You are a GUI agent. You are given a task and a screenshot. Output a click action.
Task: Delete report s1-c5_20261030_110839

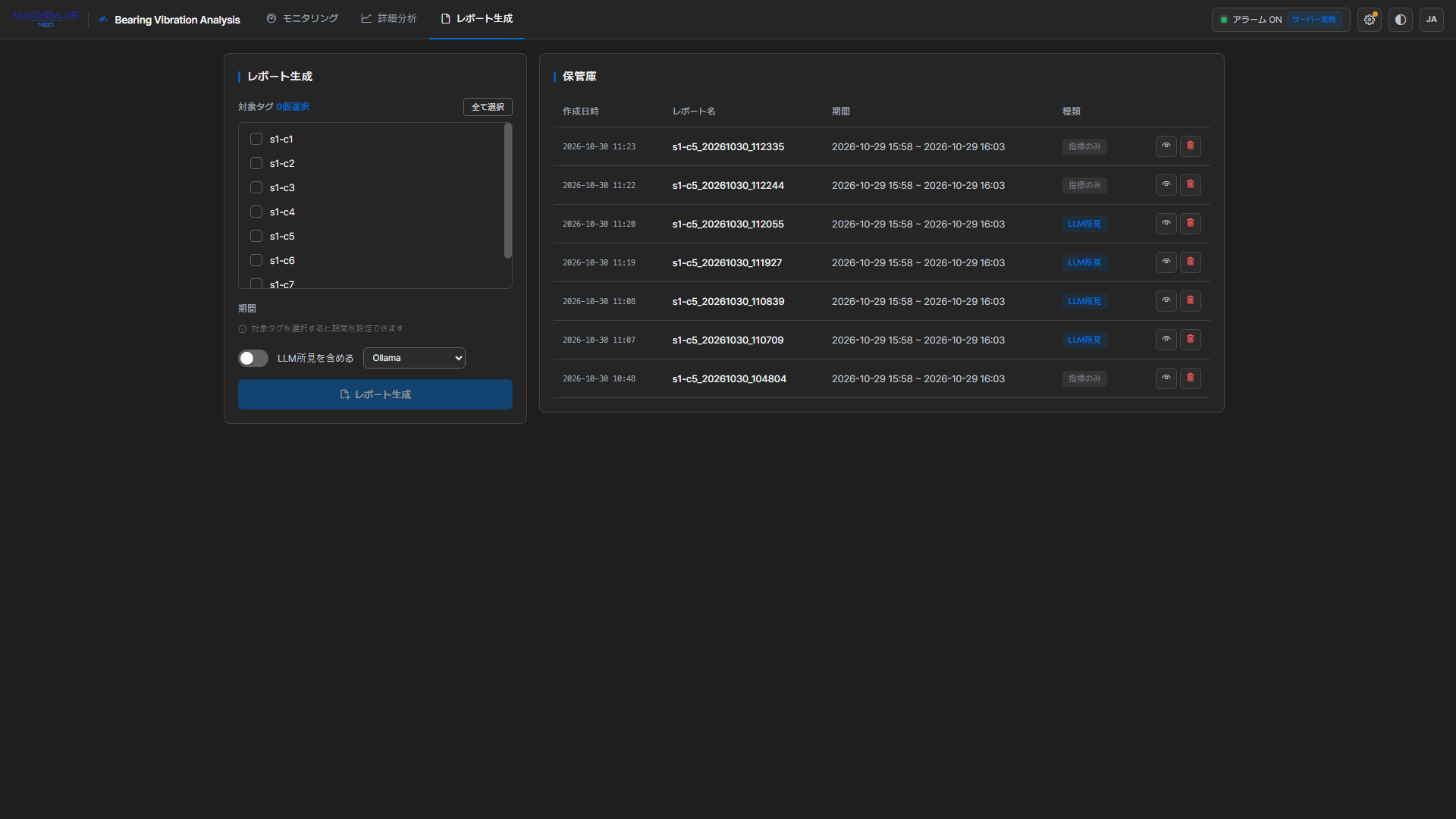click(1191, 301)
